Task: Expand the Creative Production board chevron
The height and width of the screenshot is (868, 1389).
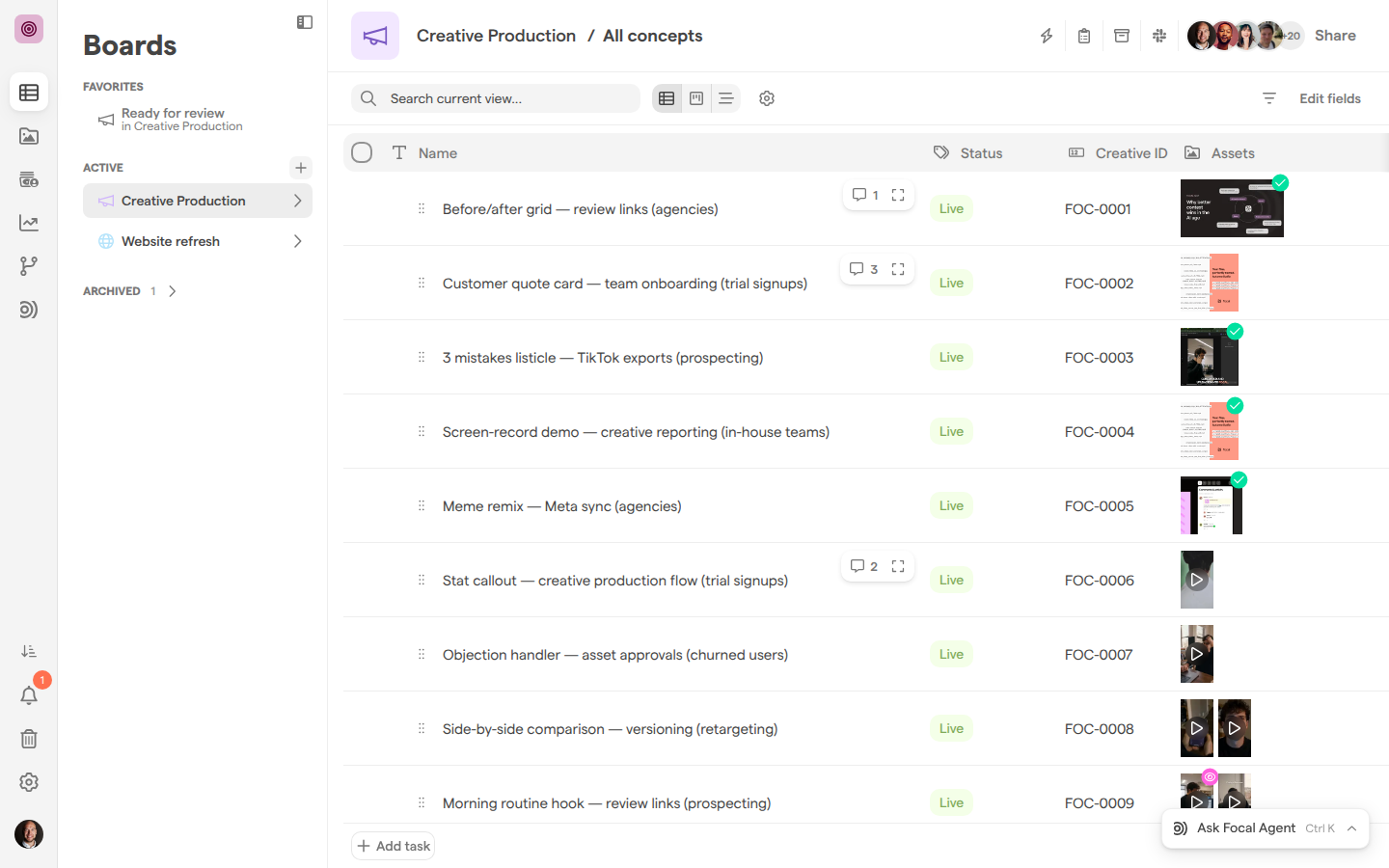Action: click(x=298, y=201)
